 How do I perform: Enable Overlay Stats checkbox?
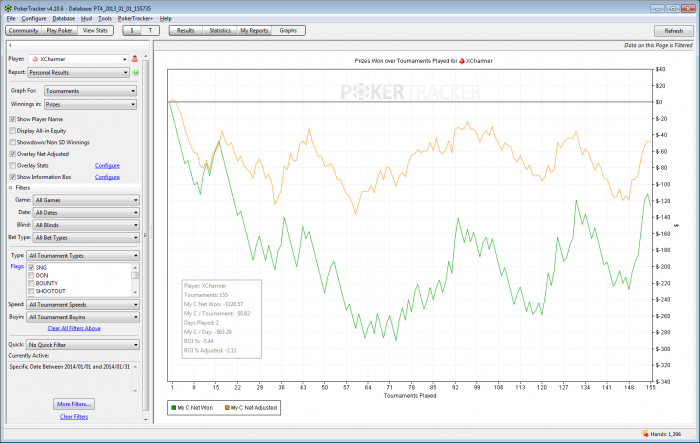click(x=12, y=166)
